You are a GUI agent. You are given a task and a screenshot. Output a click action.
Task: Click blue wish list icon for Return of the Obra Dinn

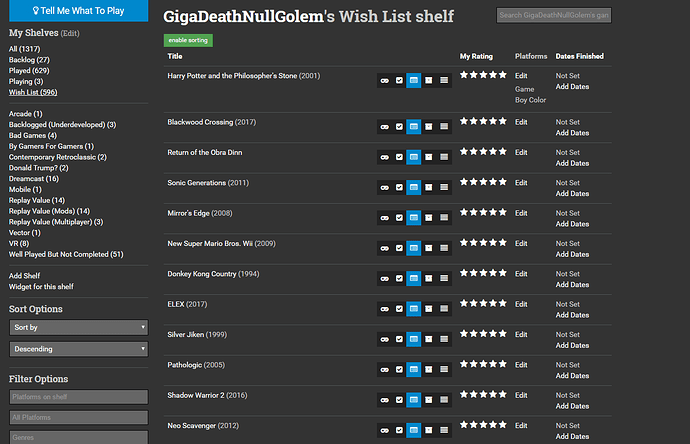[x=414, y=157]
